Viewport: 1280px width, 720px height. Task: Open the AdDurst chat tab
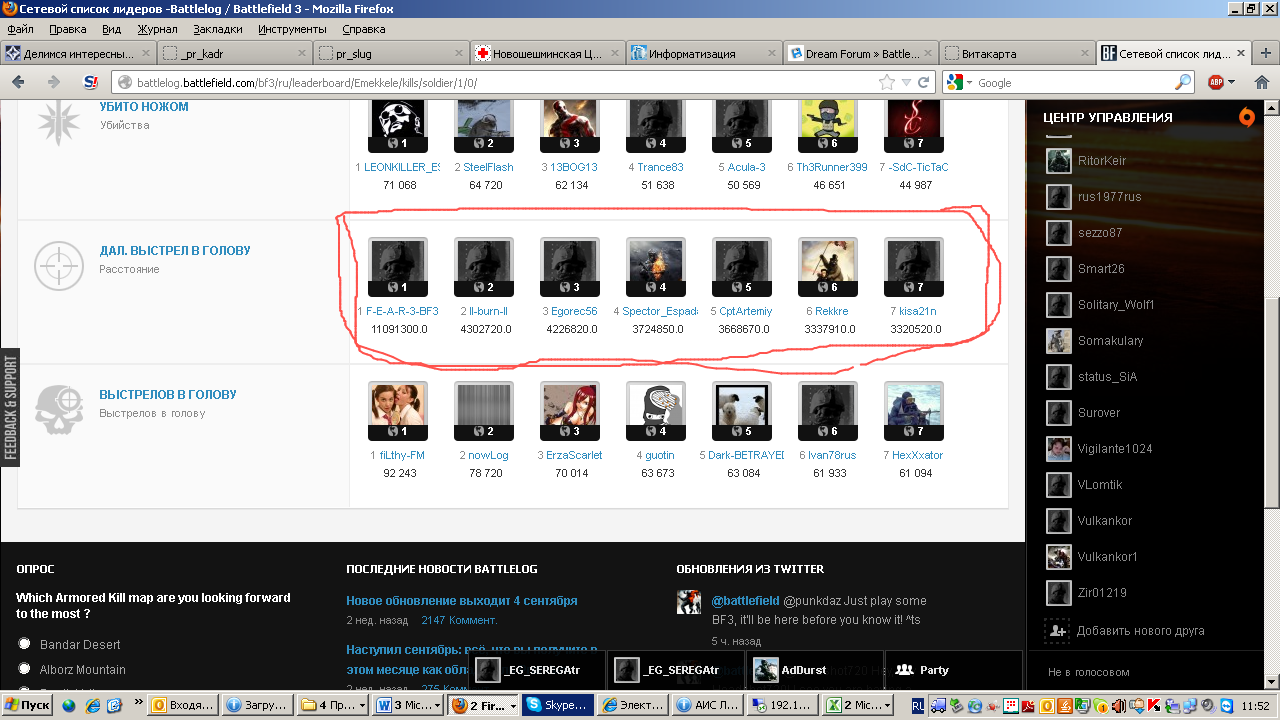817,670
